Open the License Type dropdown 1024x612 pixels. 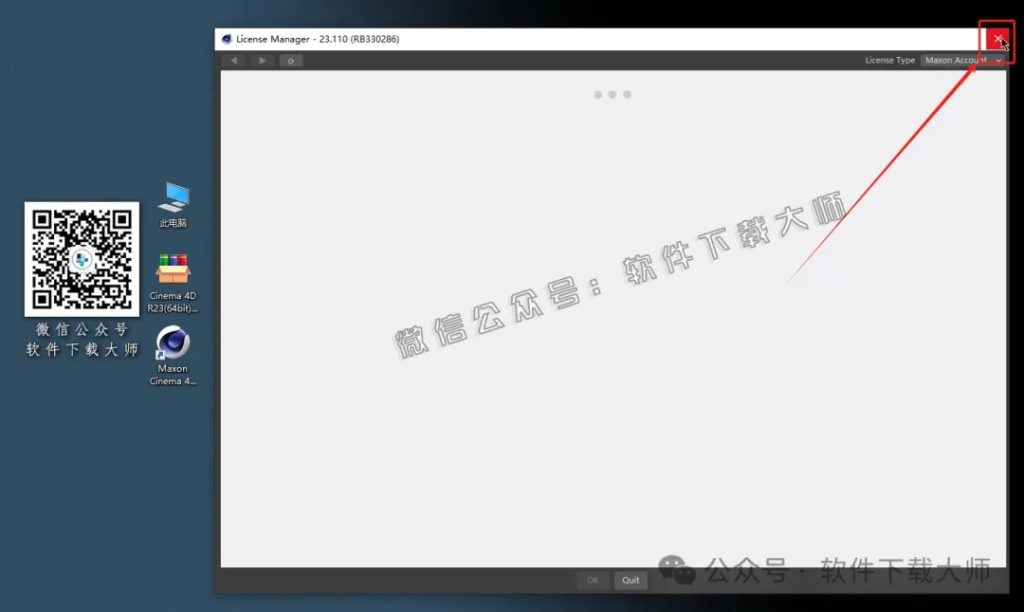(964, 60)
